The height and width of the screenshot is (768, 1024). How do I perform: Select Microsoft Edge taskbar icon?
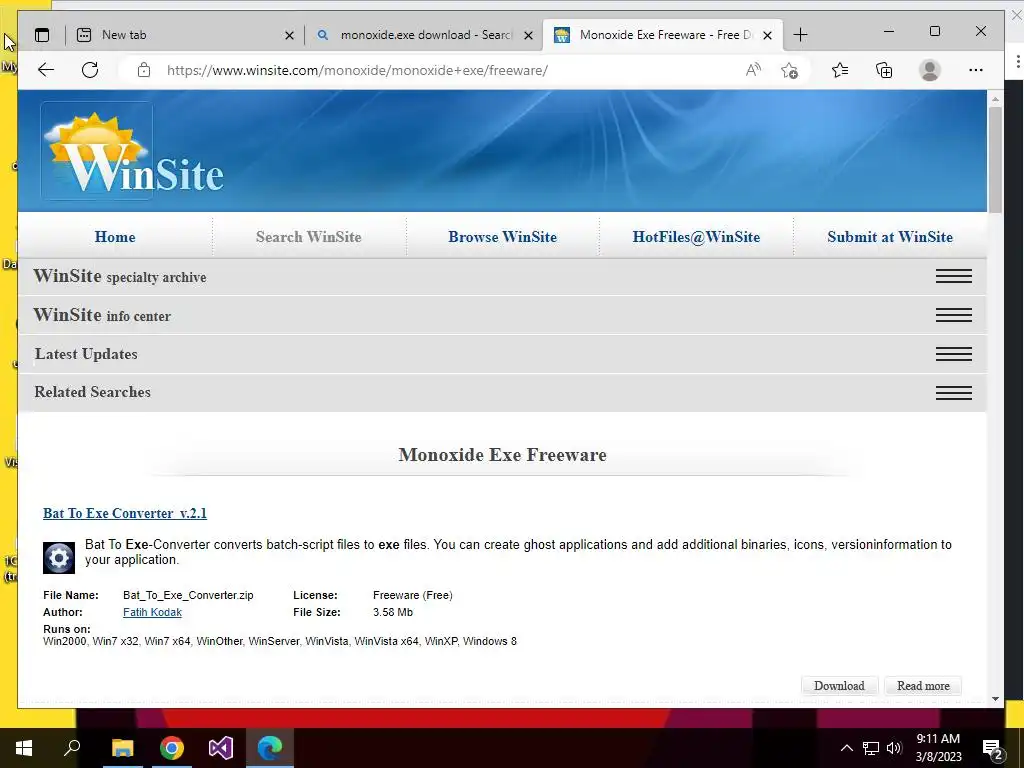click(x=270, y=748)
